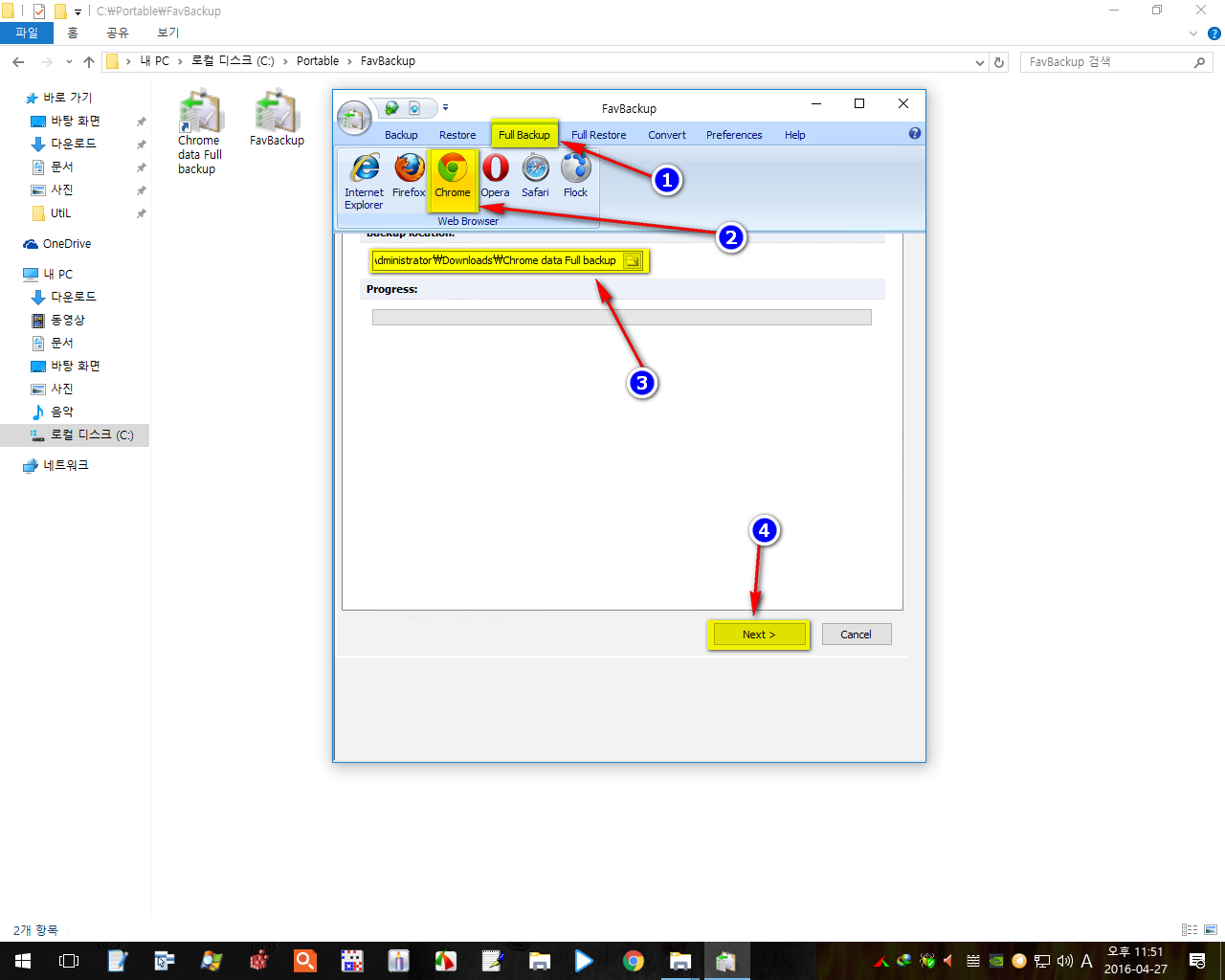
Task: Open the 공유 ribbon tab
Action: [118, 33]
